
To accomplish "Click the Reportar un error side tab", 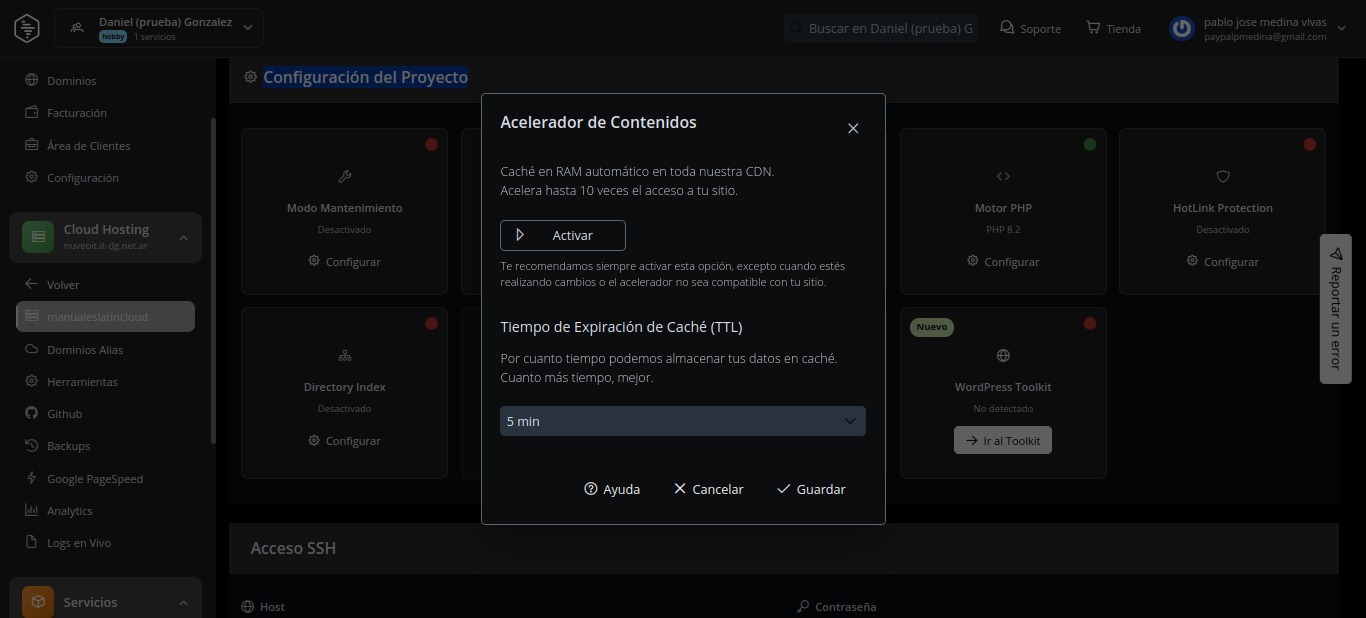I will tap(1335, 309).
